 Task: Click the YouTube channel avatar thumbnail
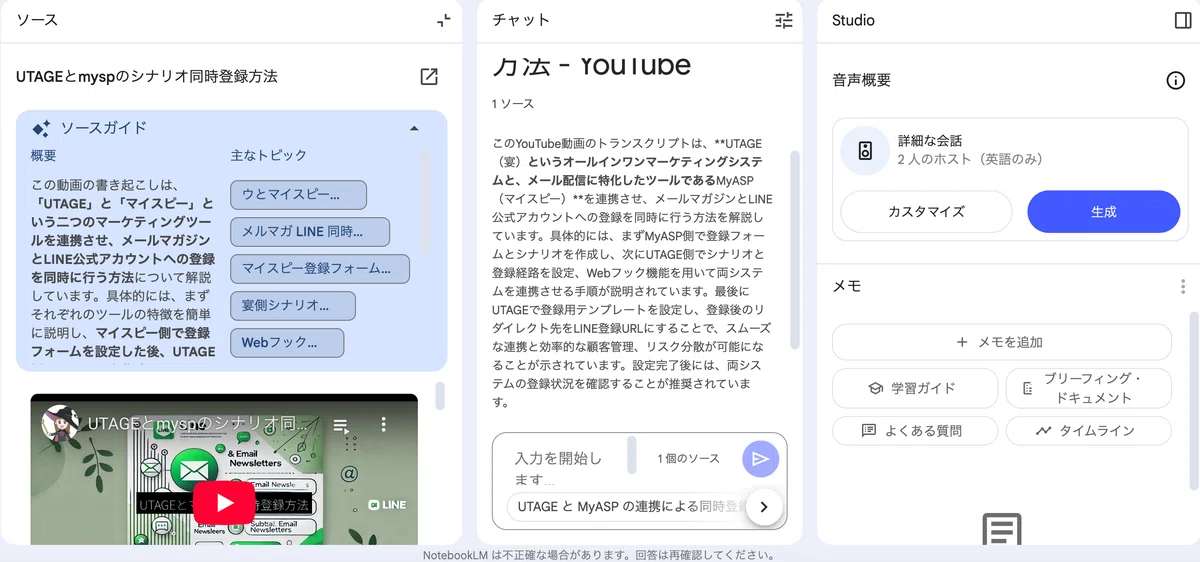(61, 424)
